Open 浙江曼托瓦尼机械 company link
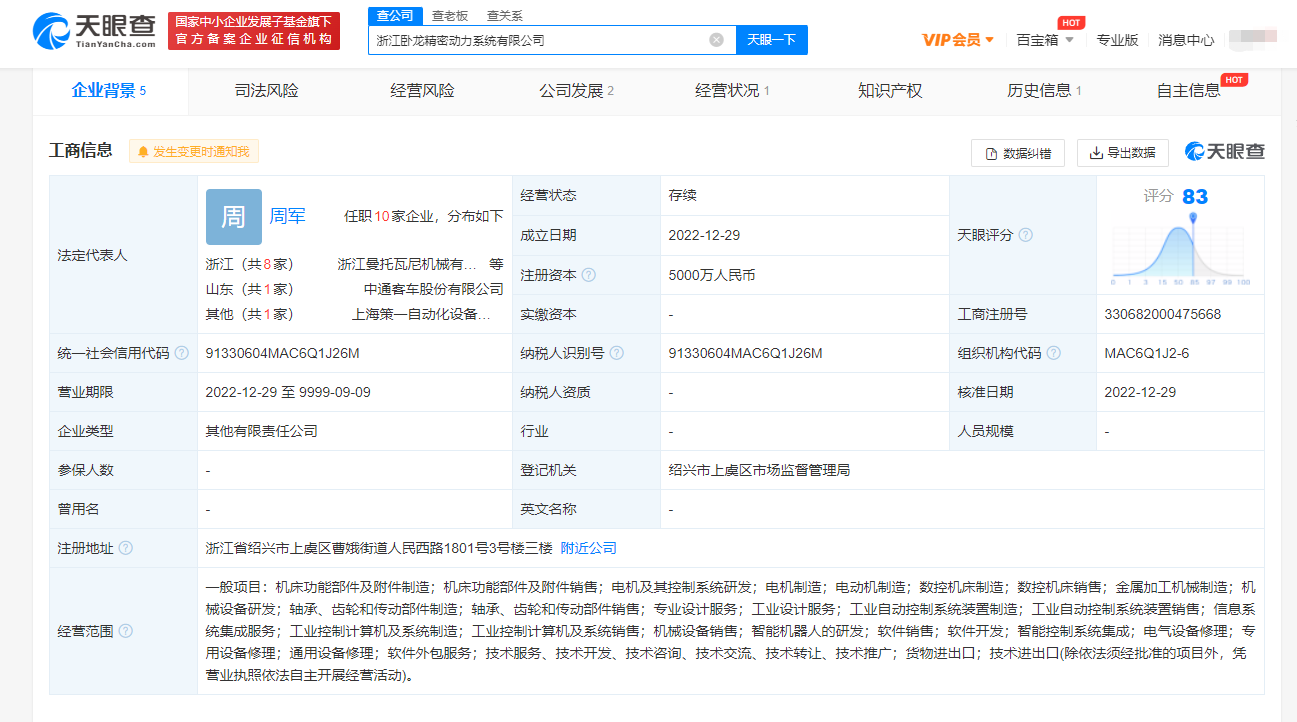The height and width of the screenshot is (722, 1297). [407, 264]
